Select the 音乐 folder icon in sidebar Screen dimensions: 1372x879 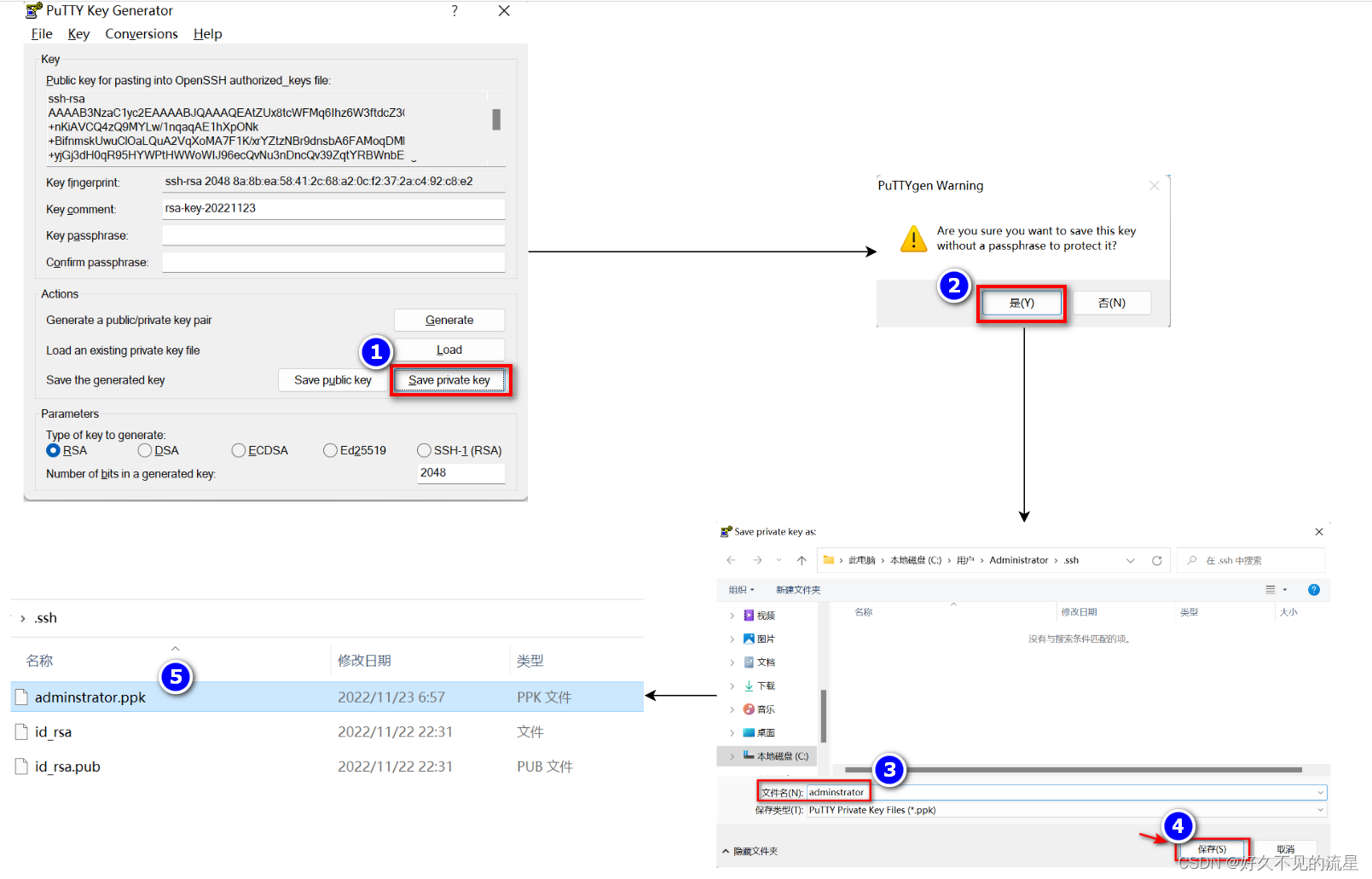749,708
